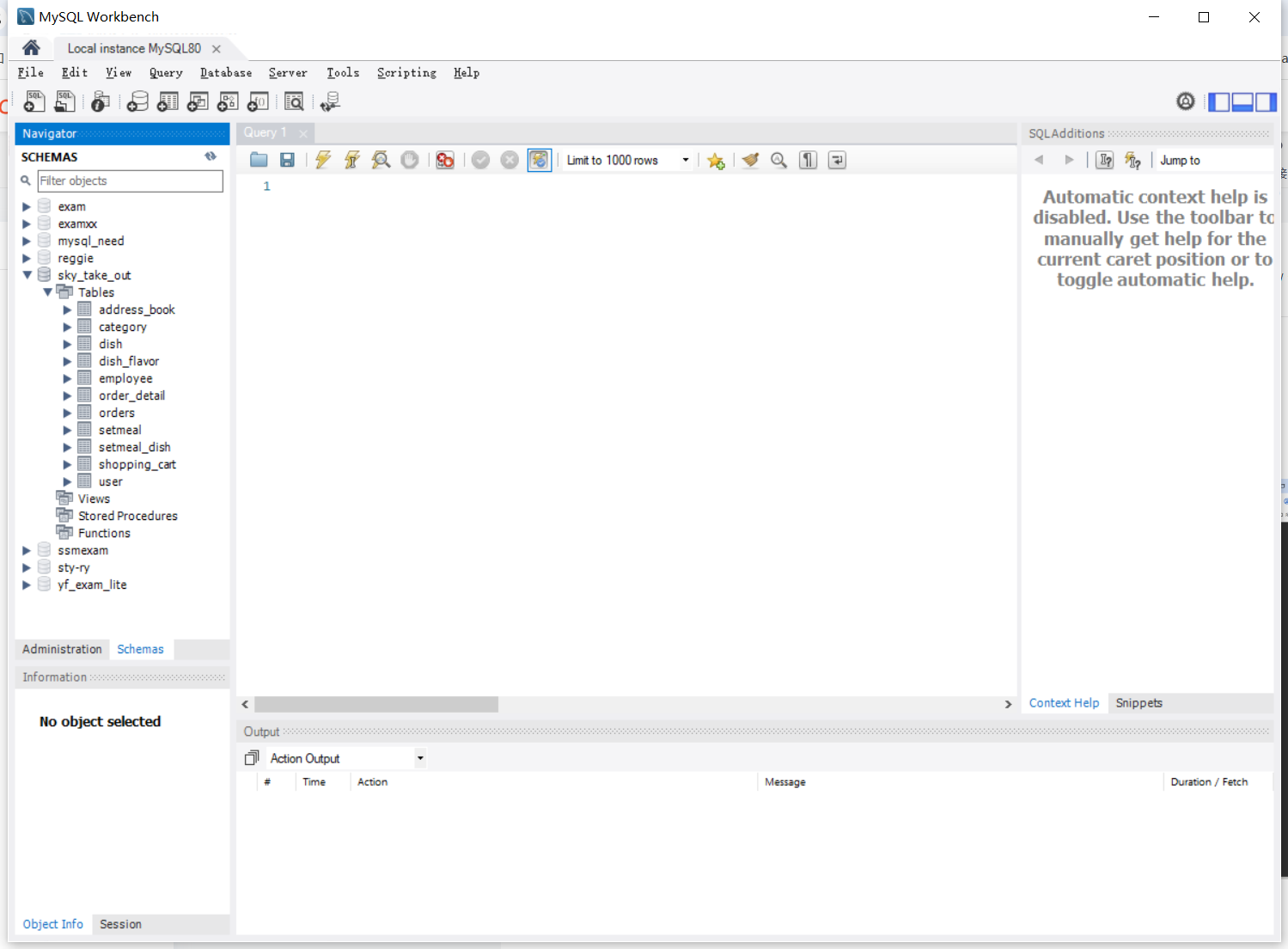The image size is (1288, 949).
Task: Switch to the Snippets tab
Action: [1138, 703]
